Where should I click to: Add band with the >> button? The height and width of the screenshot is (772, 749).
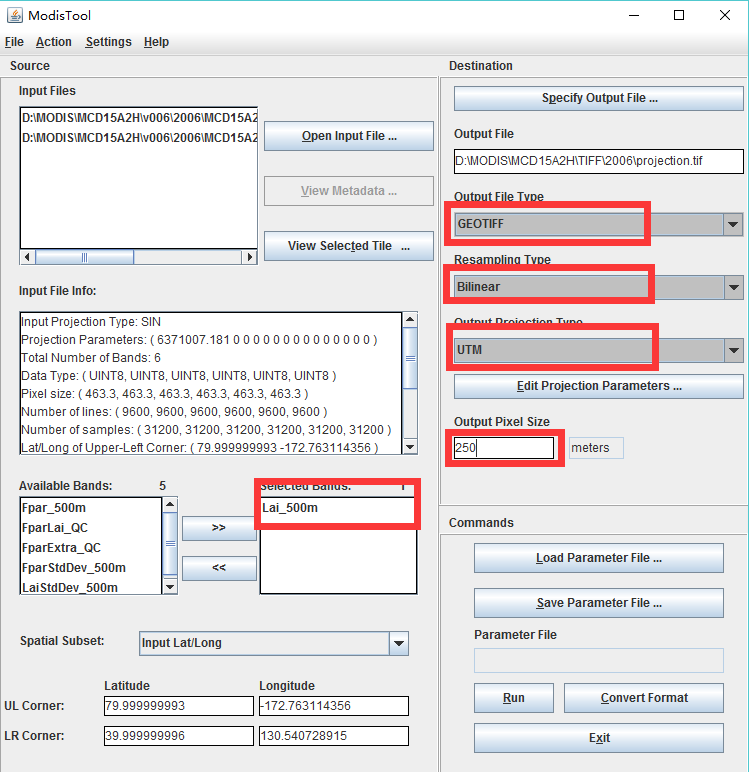(219, 528)
